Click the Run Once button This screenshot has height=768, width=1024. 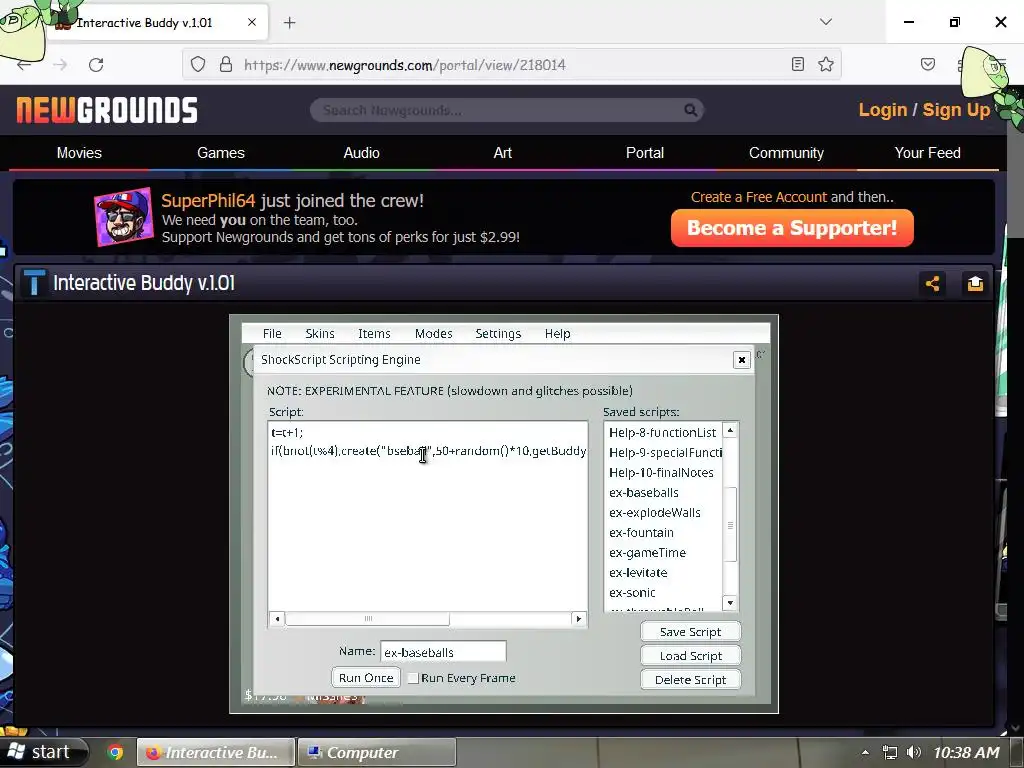click(366, 678)
